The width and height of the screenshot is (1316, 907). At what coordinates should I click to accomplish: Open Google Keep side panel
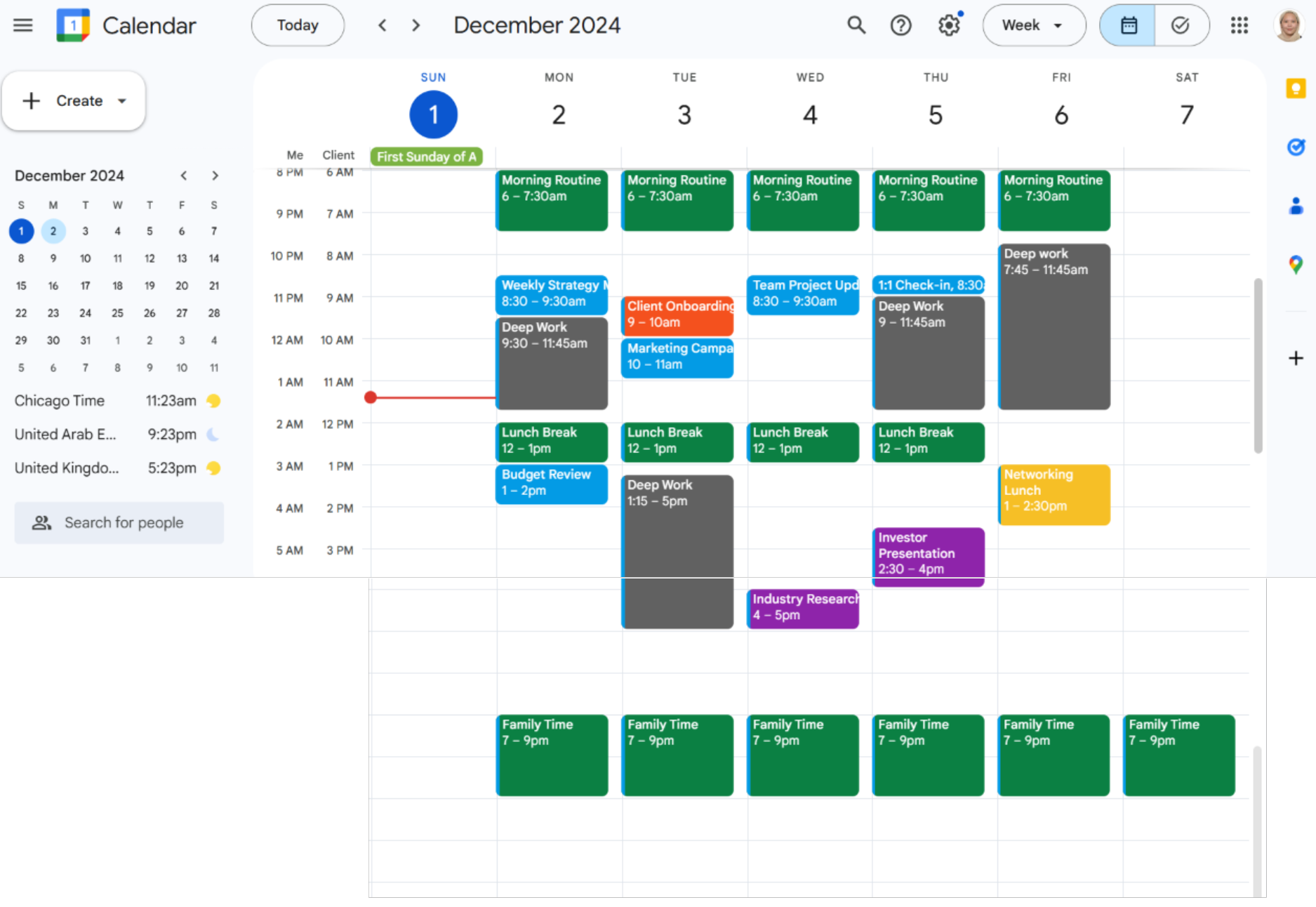click(x=1296, y=88)
